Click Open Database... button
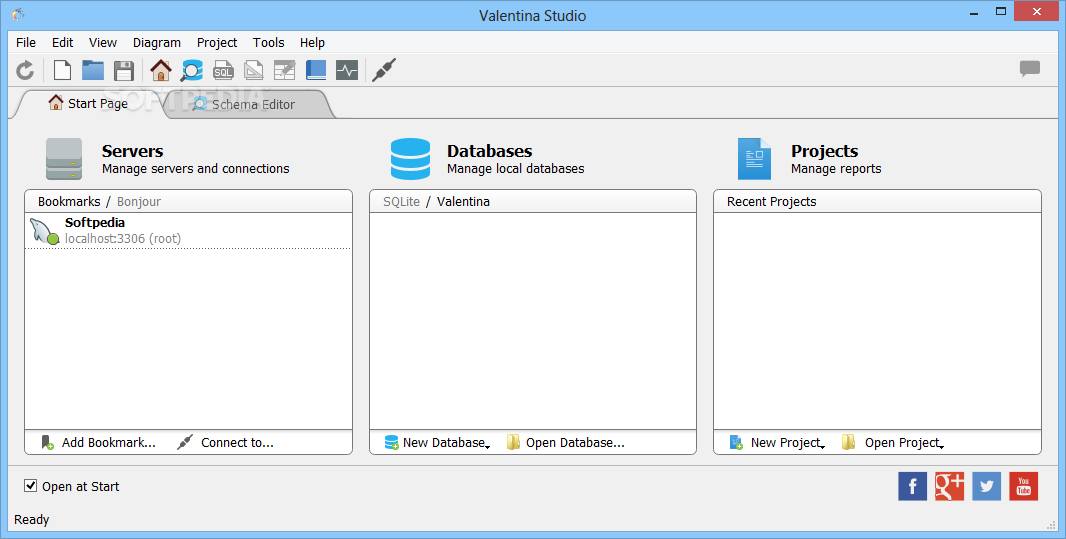 point(566,442)
